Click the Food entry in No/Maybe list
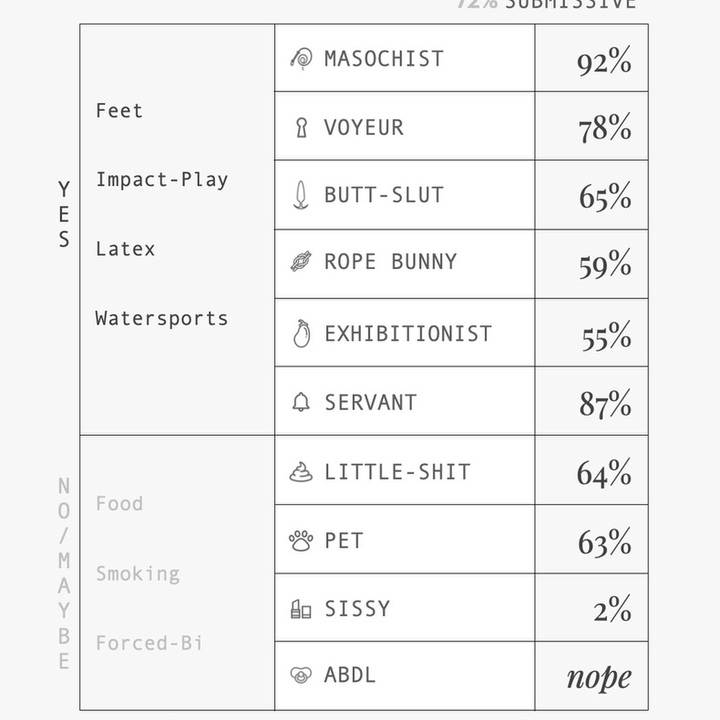Screen dimensions: 720x720 pyautogui.click(x=119, y=504)
